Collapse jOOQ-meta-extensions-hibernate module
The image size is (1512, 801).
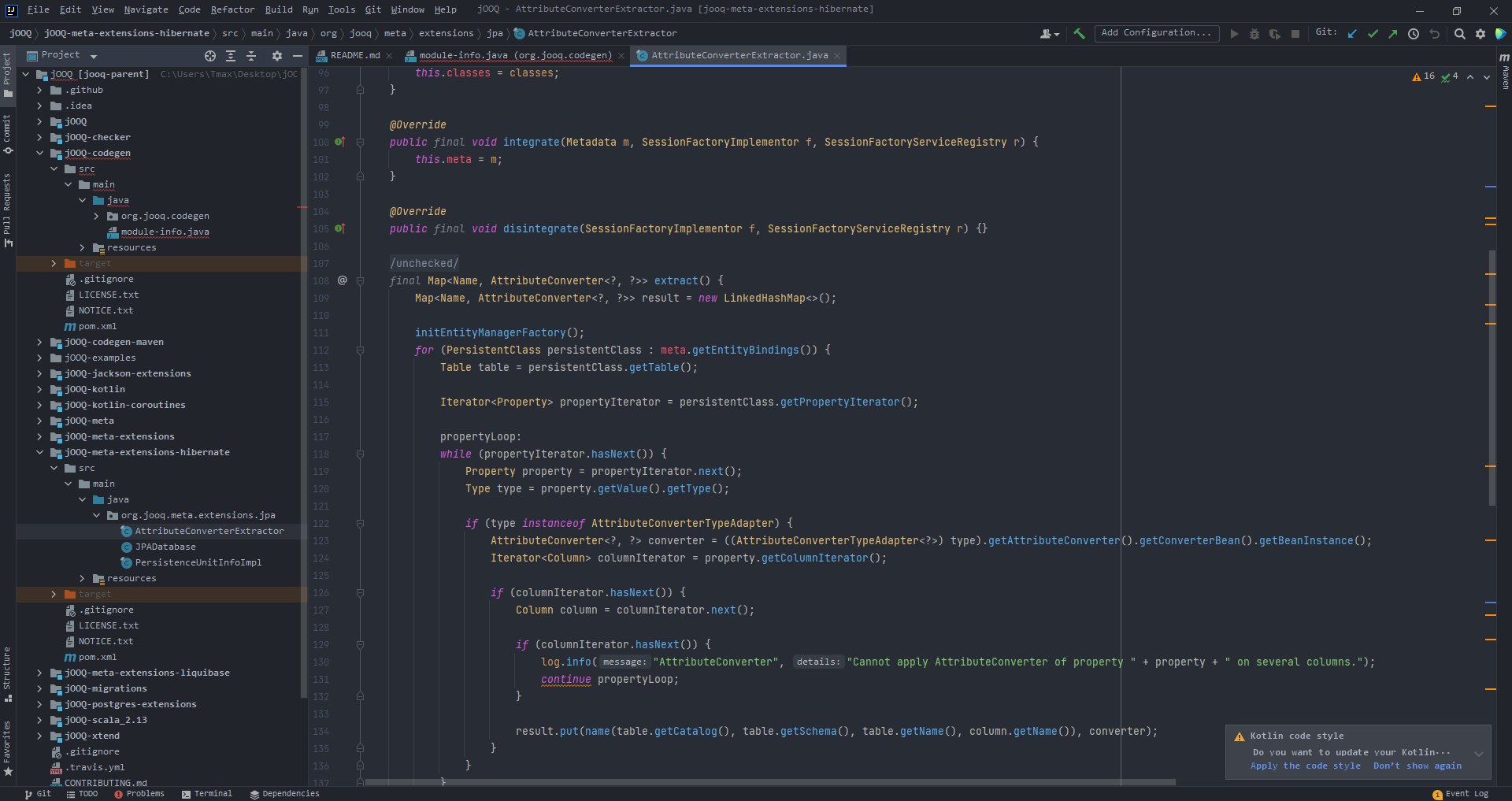click(39, 452)
